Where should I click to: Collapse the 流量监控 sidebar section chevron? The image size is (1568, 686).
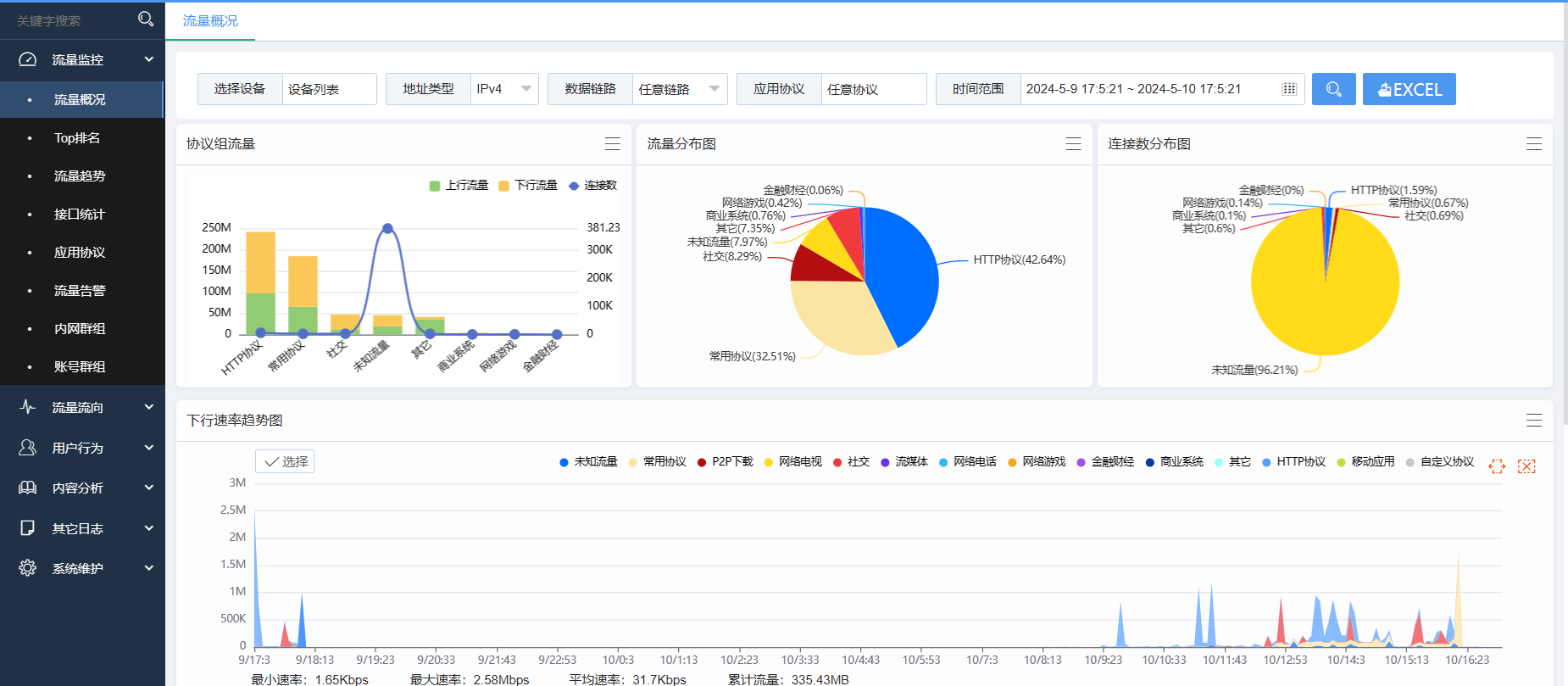149,59
